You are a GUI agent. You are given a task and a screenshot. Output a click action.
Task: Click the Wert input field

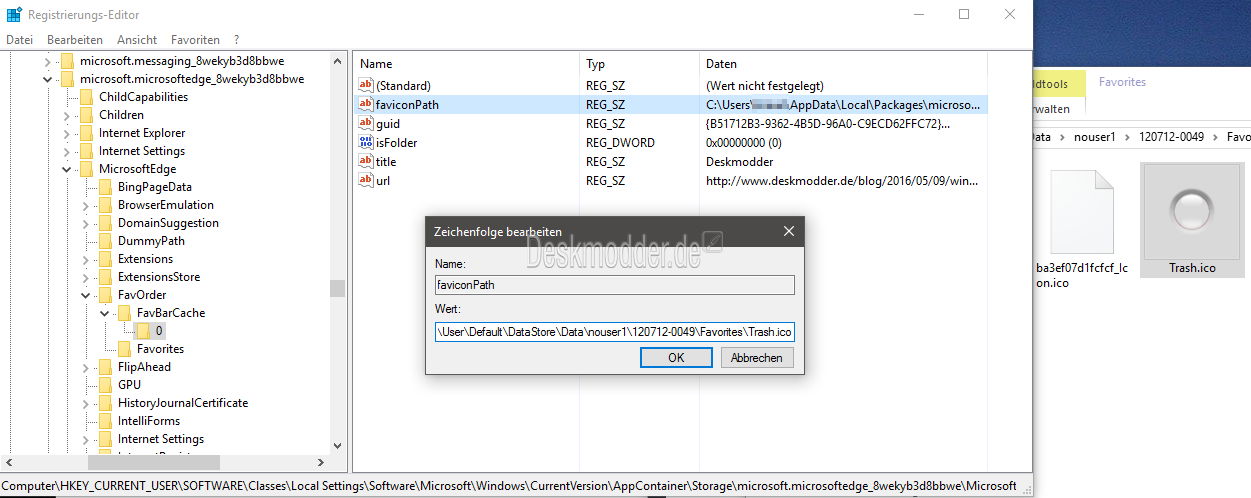[x=615, y=331]
